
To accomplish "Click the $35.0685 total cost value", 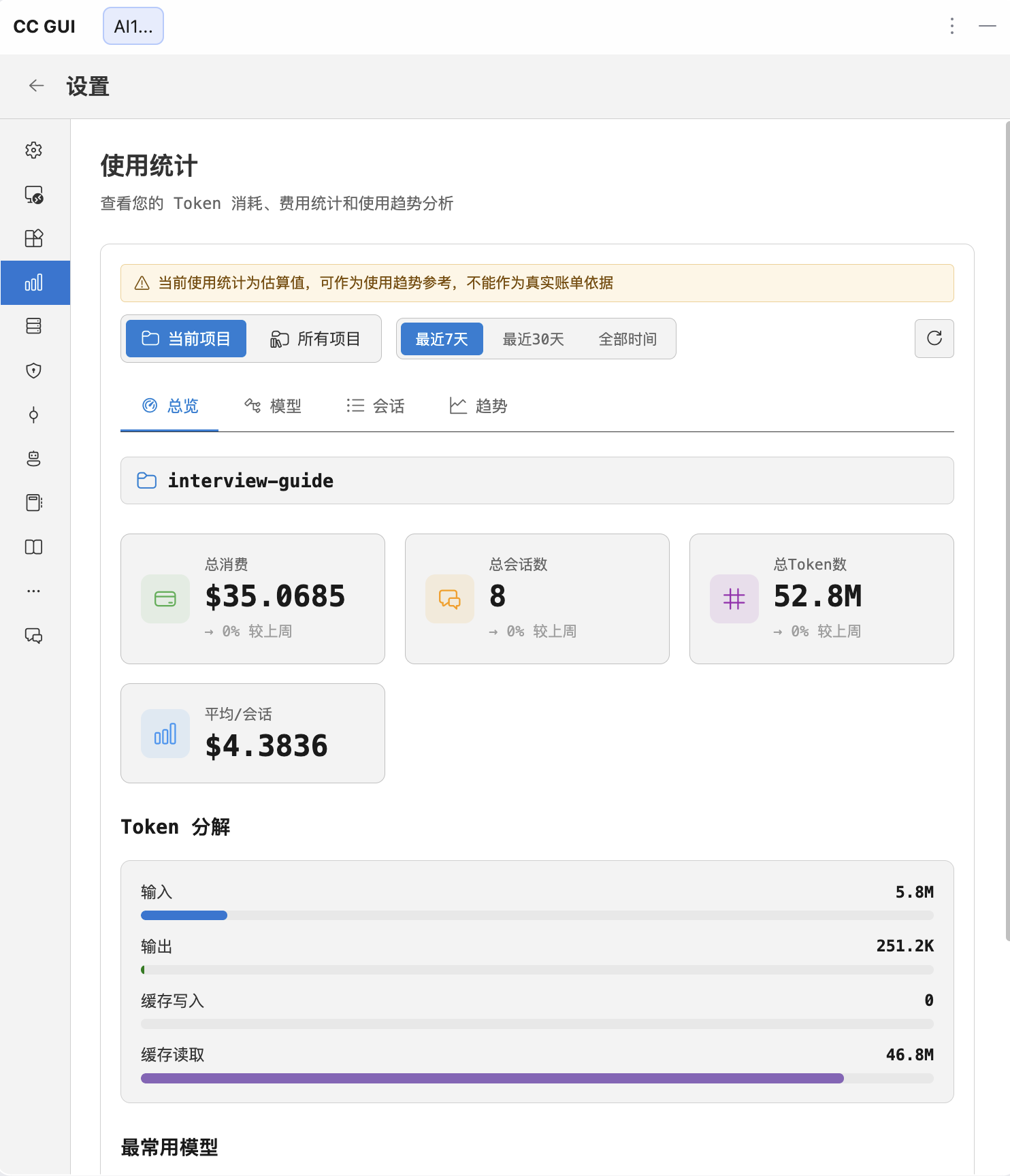I will click(275, 596).
